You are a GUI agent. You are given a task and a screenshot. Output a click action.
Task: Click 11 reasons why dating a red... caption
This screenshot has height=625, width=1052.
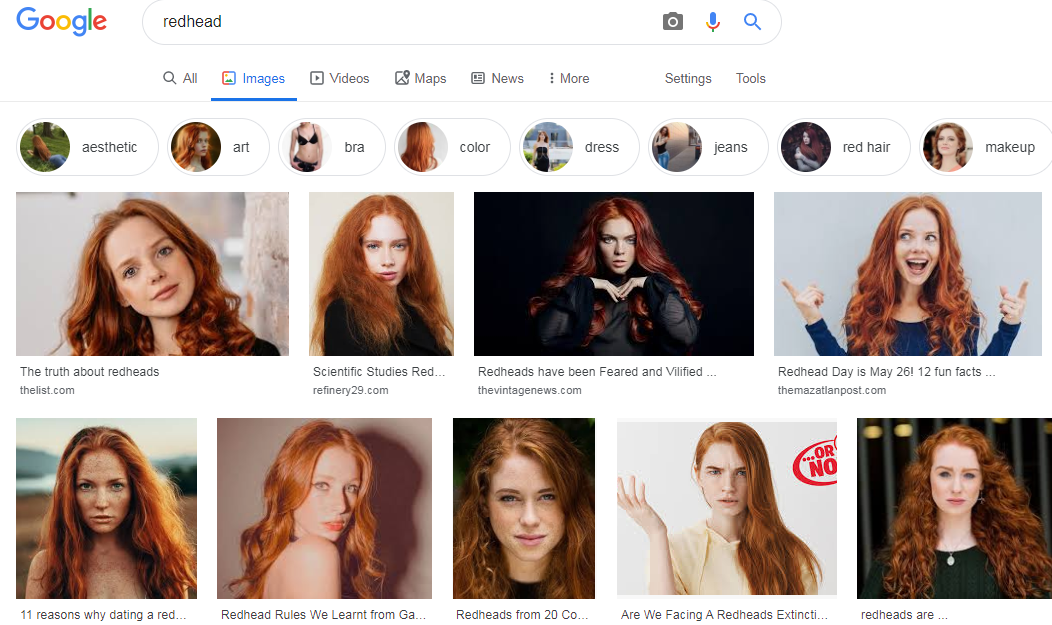tap(103, 615)
